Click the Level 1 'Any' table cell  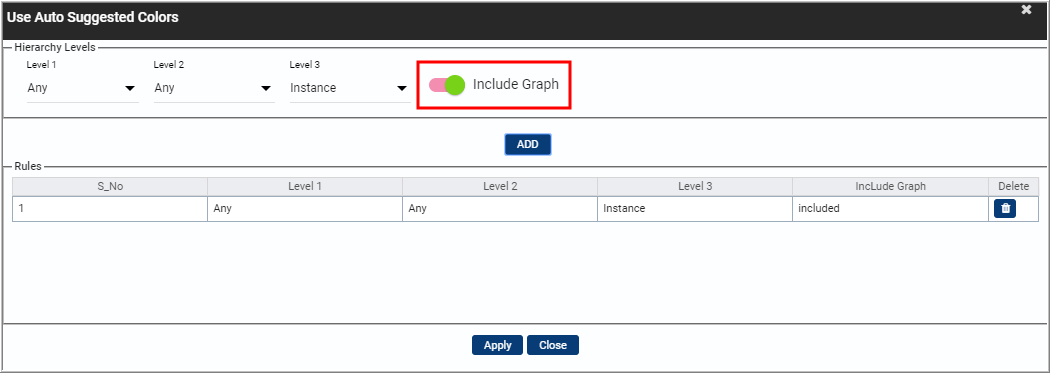pos(305,208)
